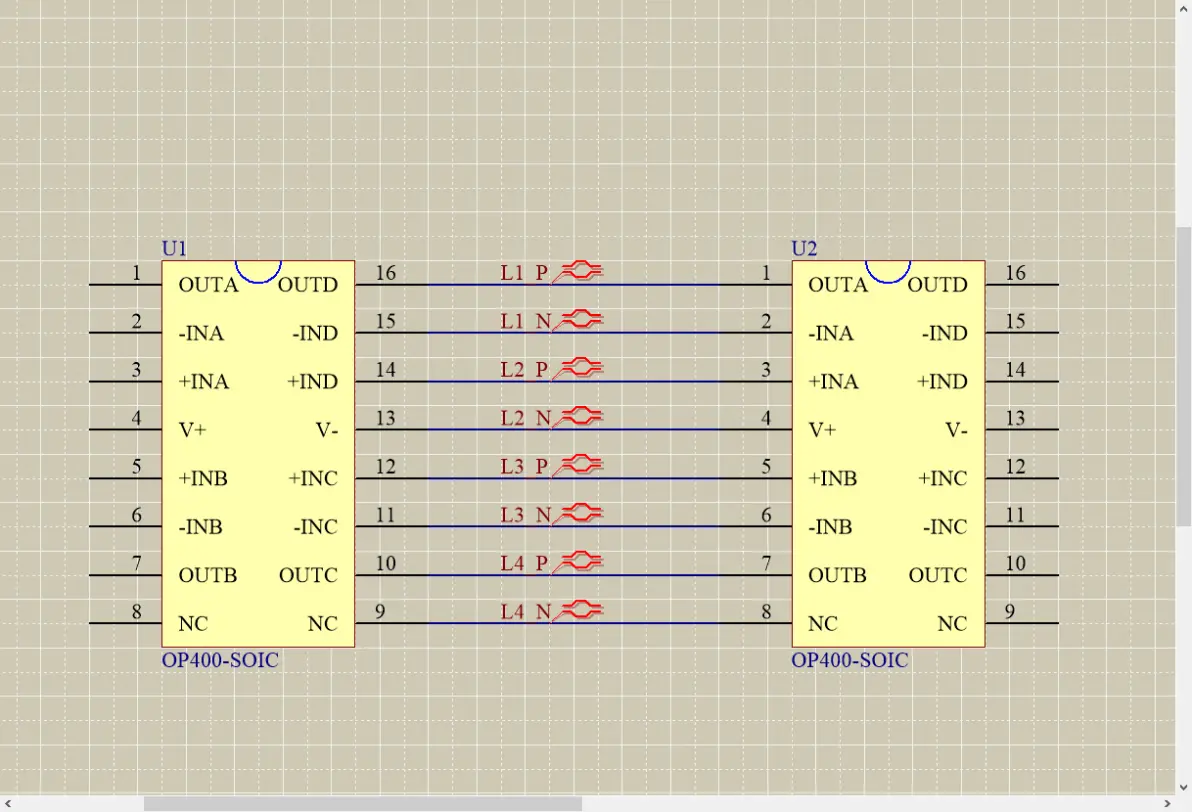Select the -INA pin name inside U2
Screen dimensions: 1192x812
831,334
